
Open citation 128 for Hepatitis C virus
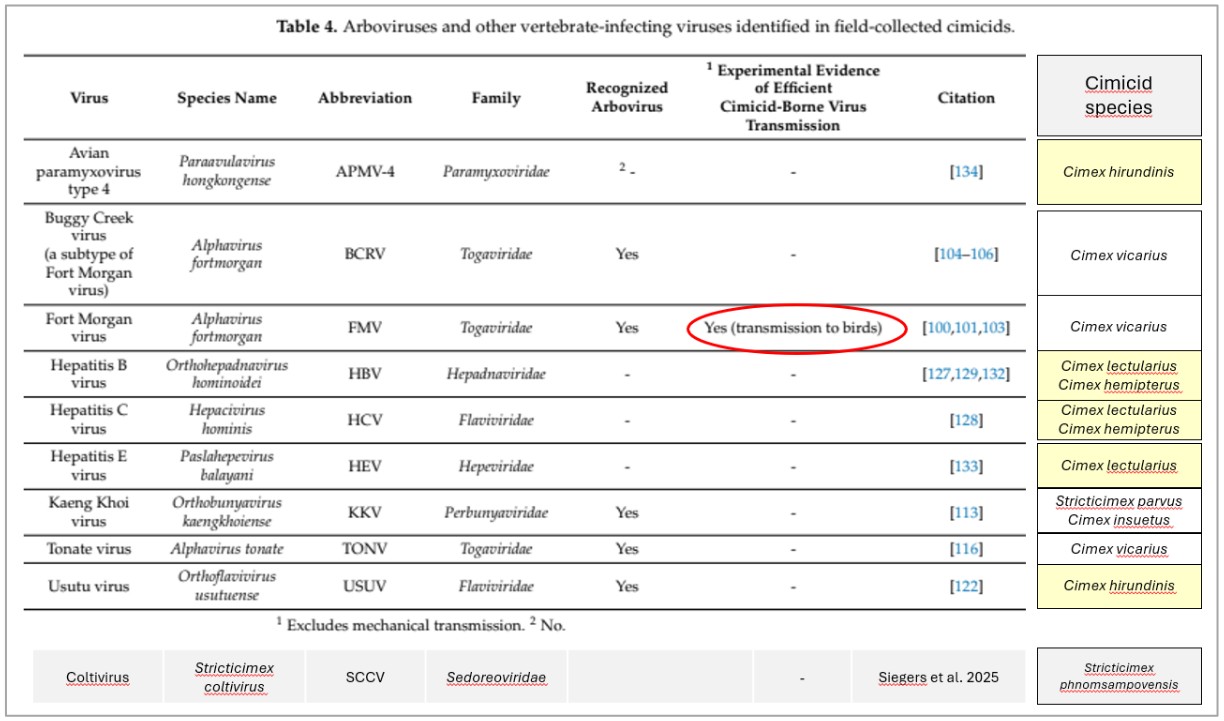(x=966, y=420)
